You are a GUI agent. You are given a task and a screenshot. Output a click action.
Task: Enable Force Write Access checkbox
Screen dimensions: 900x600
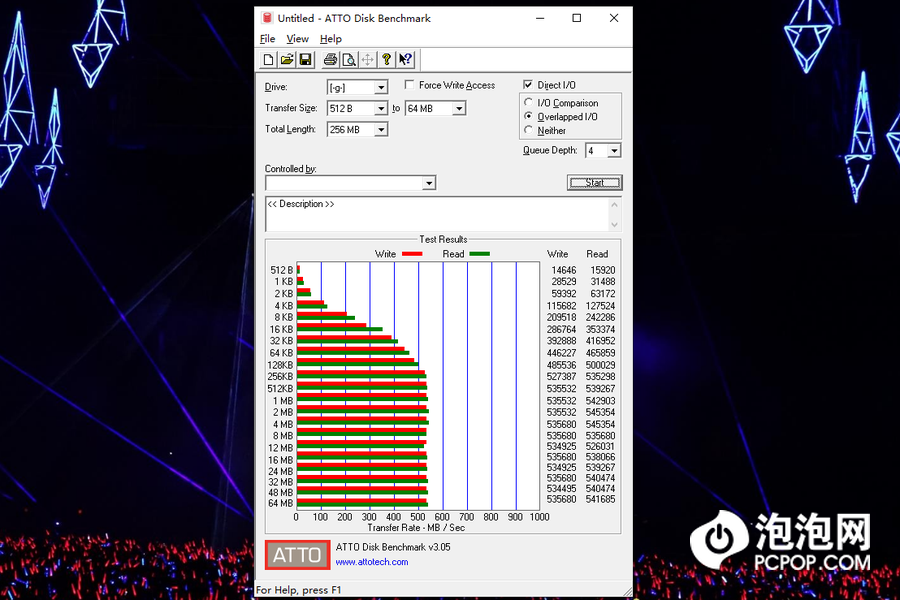(409, 85)
